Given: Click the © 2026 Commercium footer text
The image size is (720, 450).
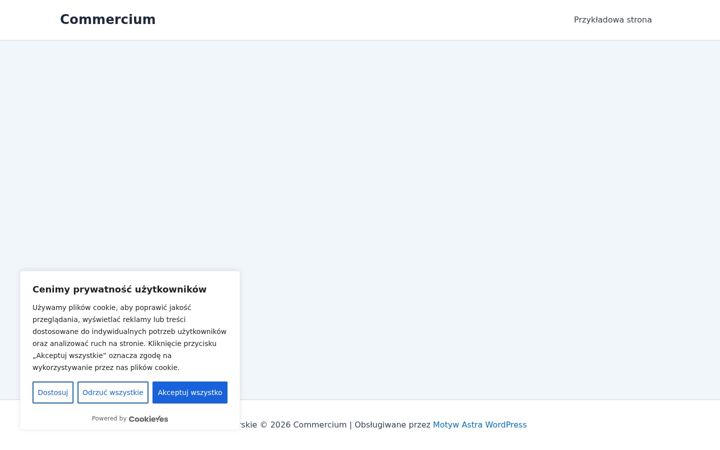Looking at the screenshot, I should [303, 425].
